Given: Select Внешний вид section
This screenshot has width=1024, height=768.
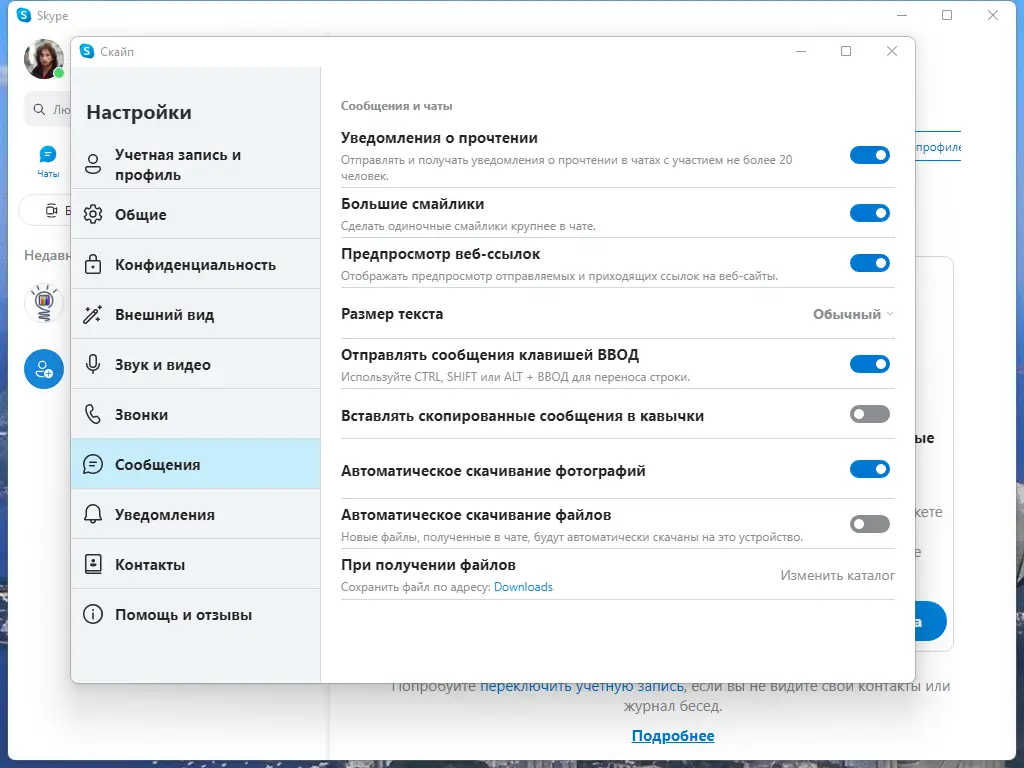Looking at the screenshot, I should coord(196,314).
